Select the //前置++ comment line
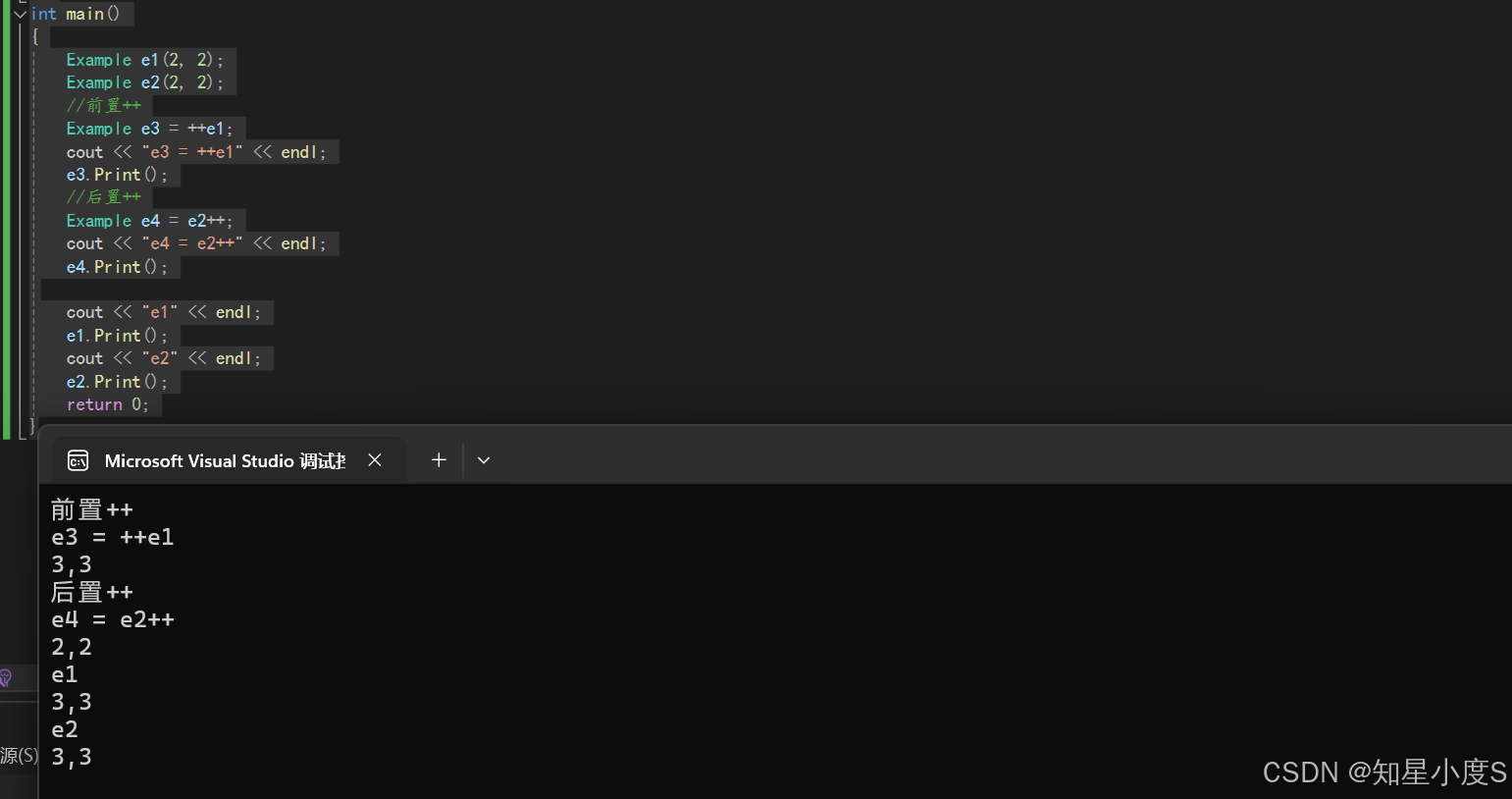Image resolution: width=1512 pixels, height=799 pixels. (104, 106)
